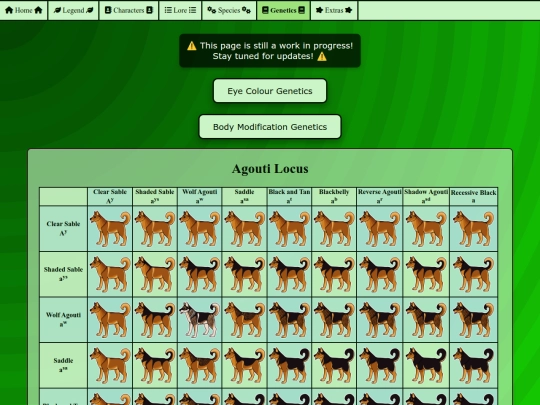
Task: Click the Eye Colour Genetics button
Action: (270, 91)
